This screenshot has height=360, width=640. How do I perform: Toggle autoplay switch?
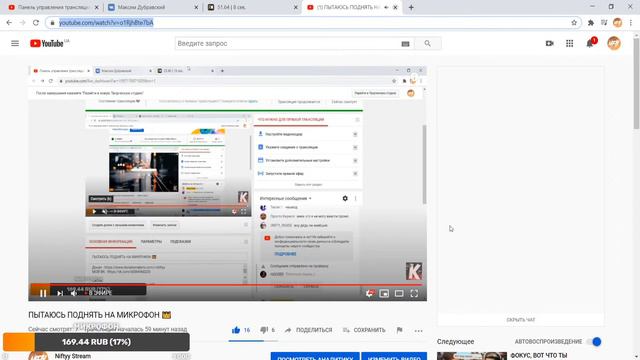[595, 342]
